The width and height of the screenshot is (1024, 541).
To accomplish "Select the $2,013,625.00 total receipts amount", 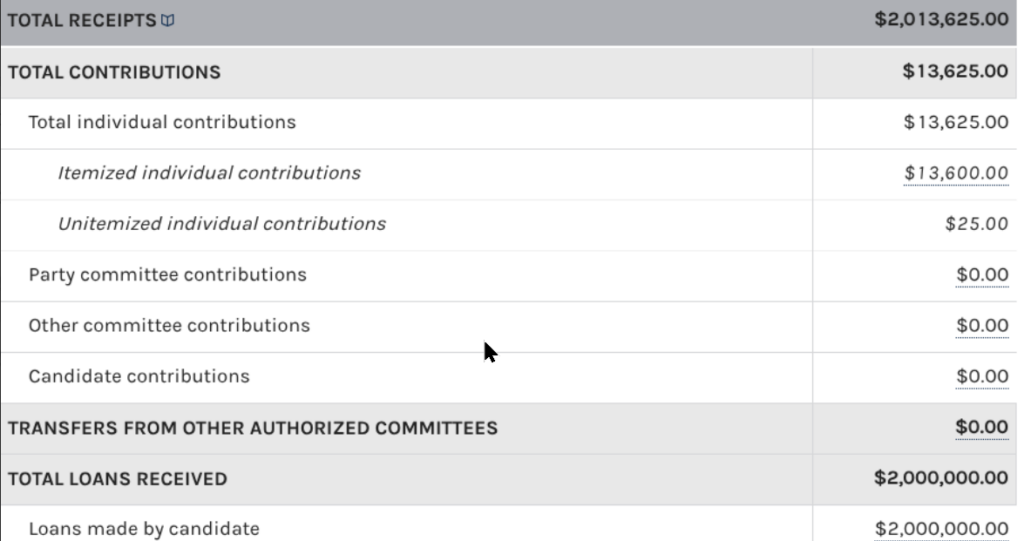I will (942, 20).
